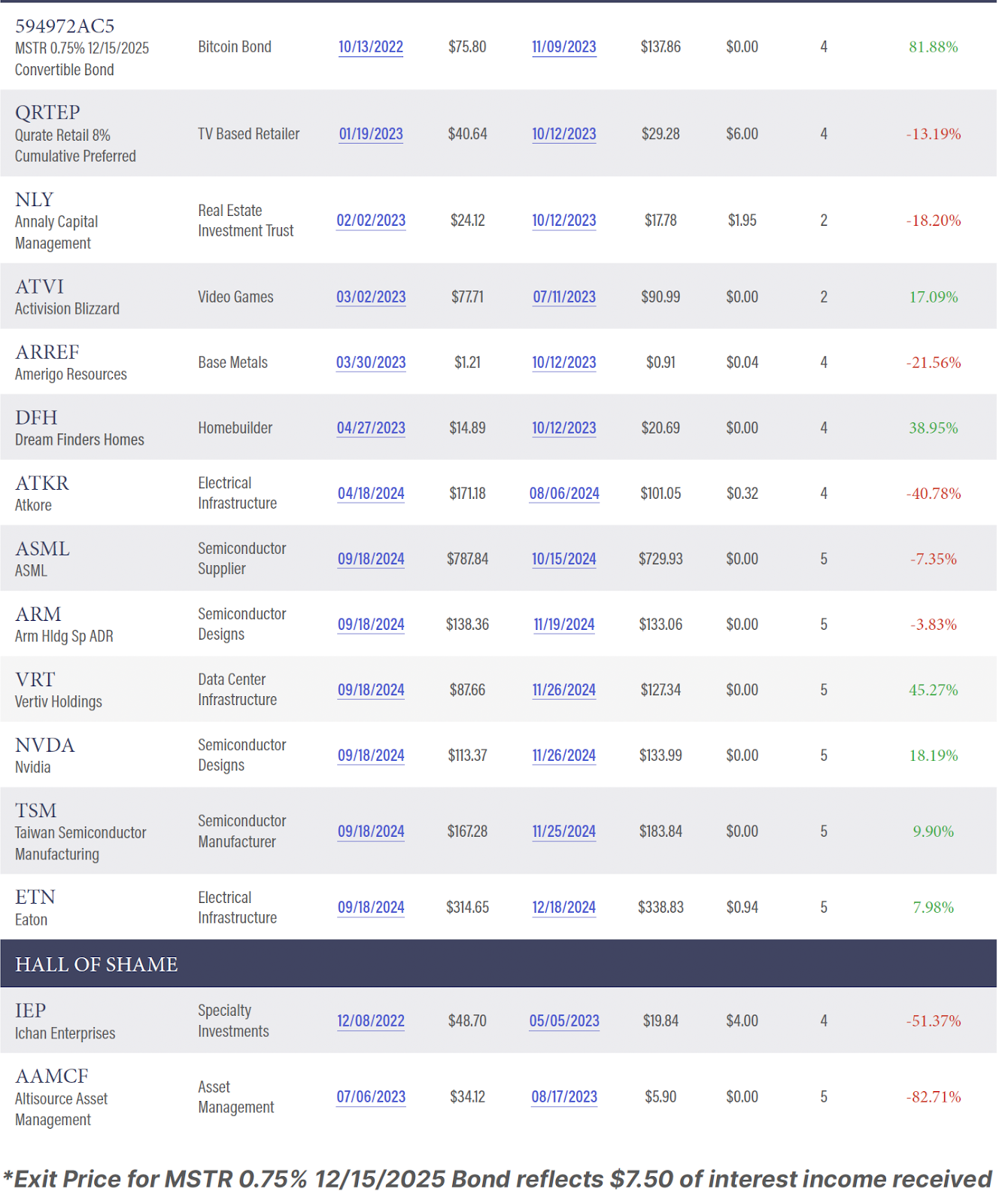The width and height of the screenshot is (999, 1204).
Task: Click the -40.78% return value
Action: 934,494
